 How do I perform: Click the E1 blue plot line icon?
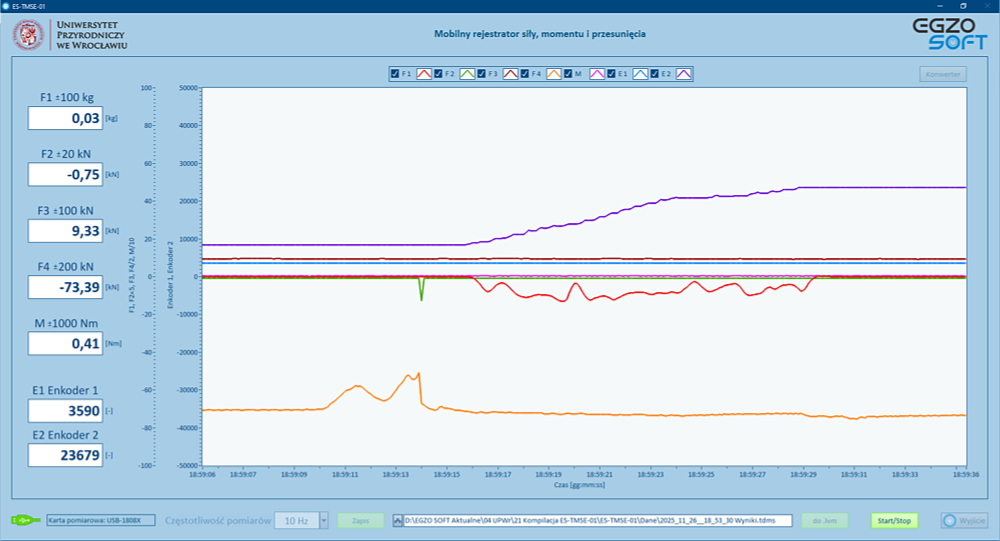coord(639,74)
